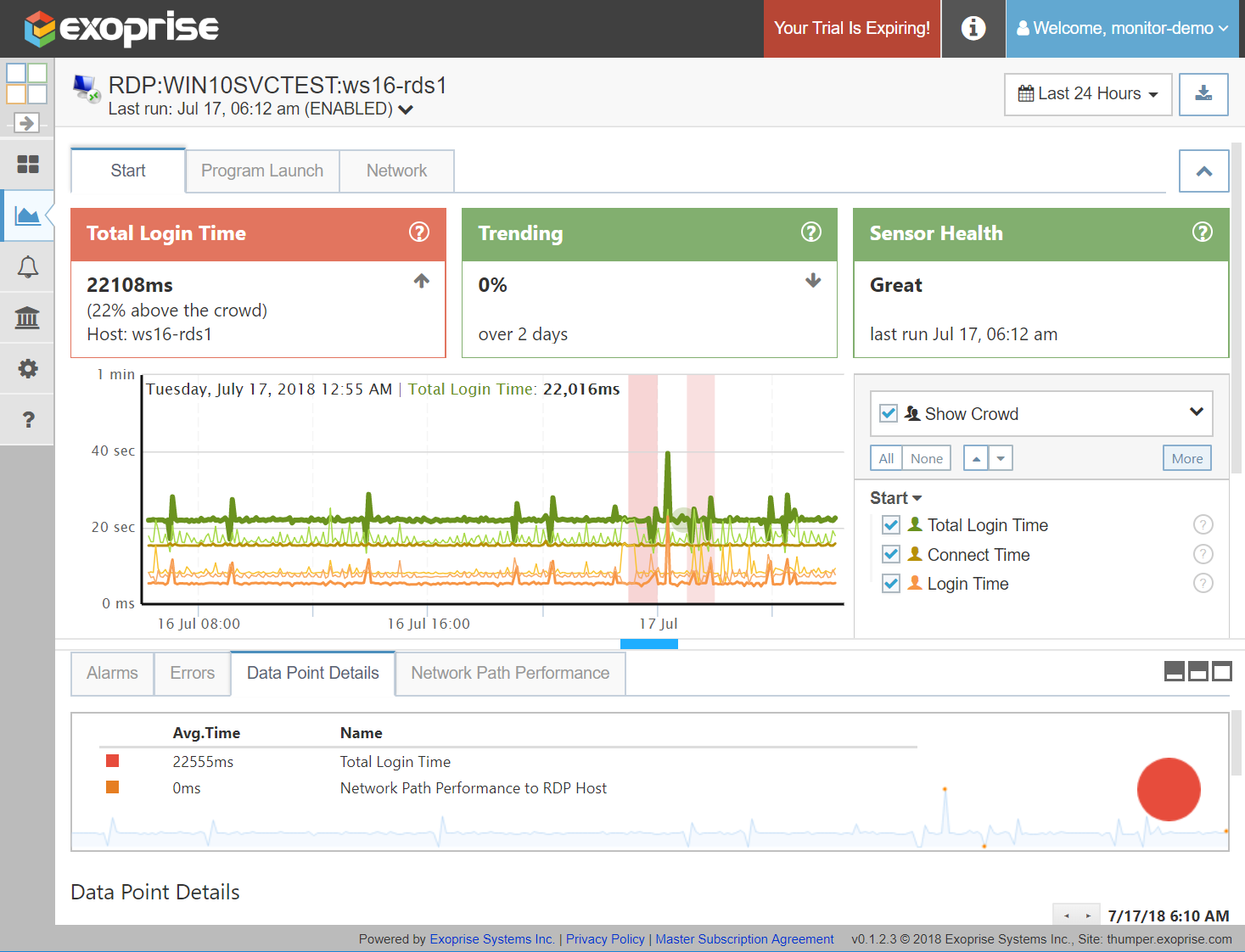Image resolution: width=1245 pixels, height=952 pixels.
Task: Expand the Show Crowd dropdown chevron
Action: coord(1197,412)
